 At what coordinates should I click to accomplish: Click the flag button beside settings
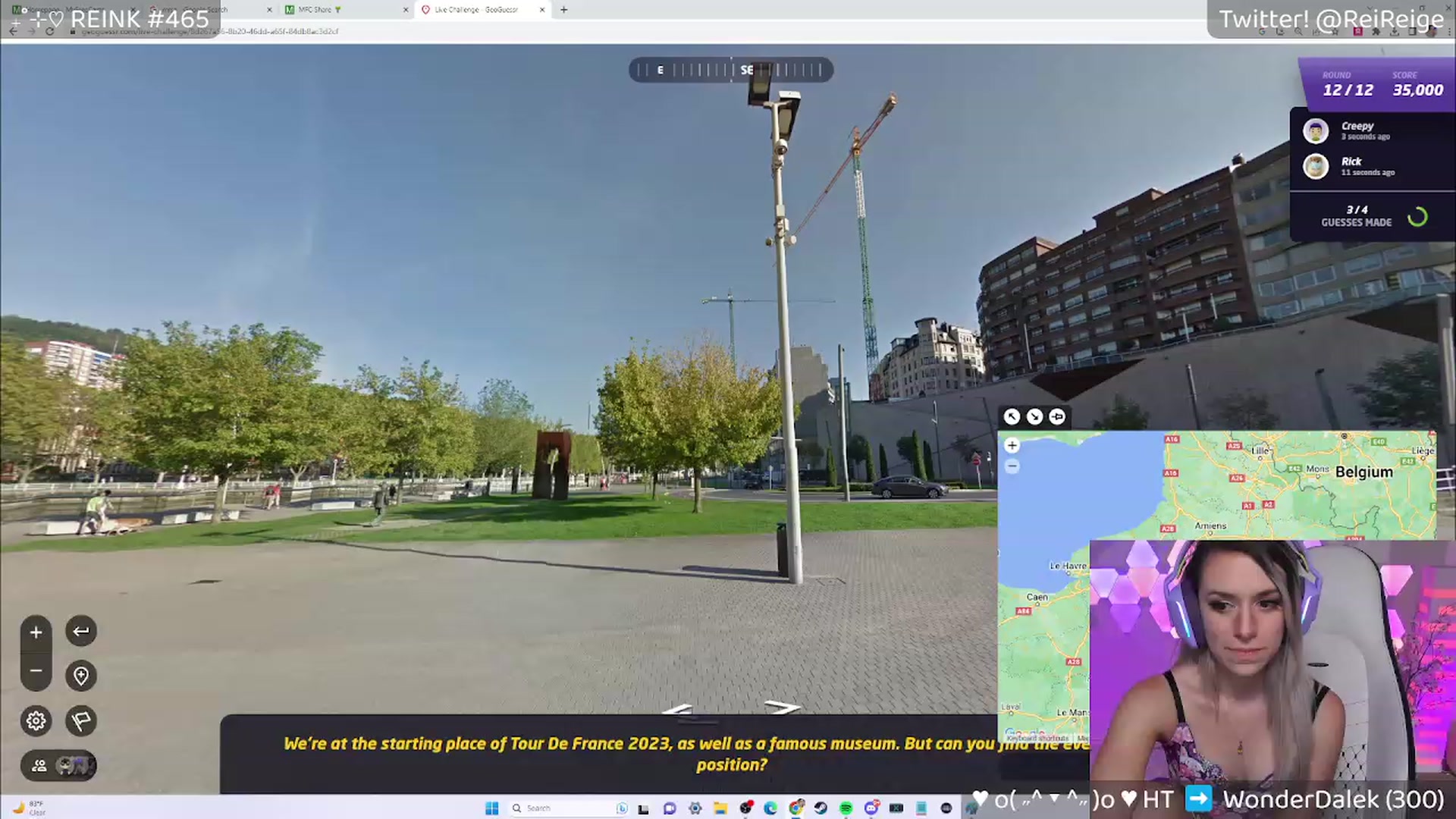81,720
